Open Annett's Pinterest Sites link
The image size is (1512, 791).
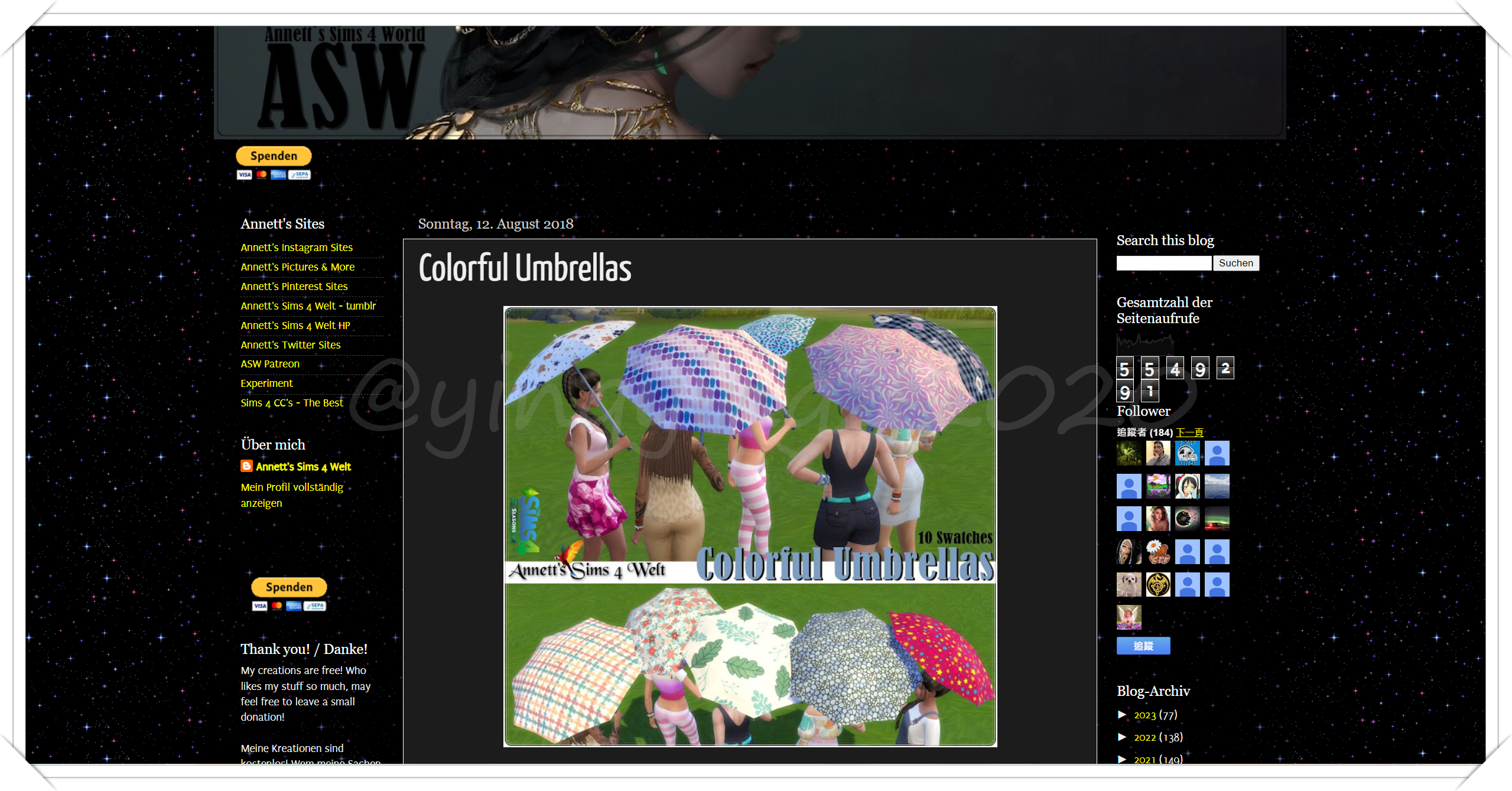[294, 287]
